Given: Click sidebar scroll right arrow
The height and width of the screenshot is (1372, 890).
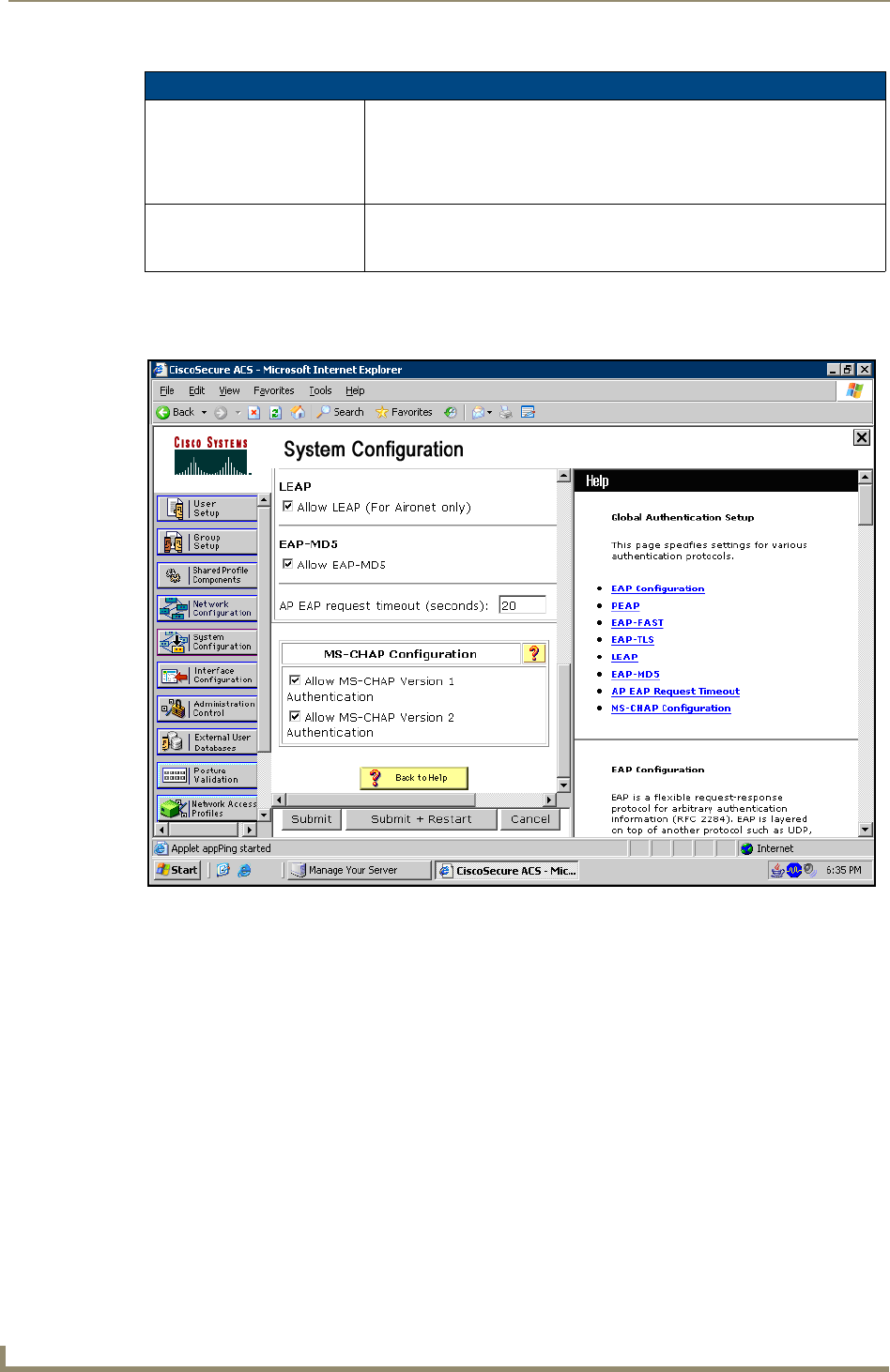Looking at the screenshot, I should [x=250, y=830].
